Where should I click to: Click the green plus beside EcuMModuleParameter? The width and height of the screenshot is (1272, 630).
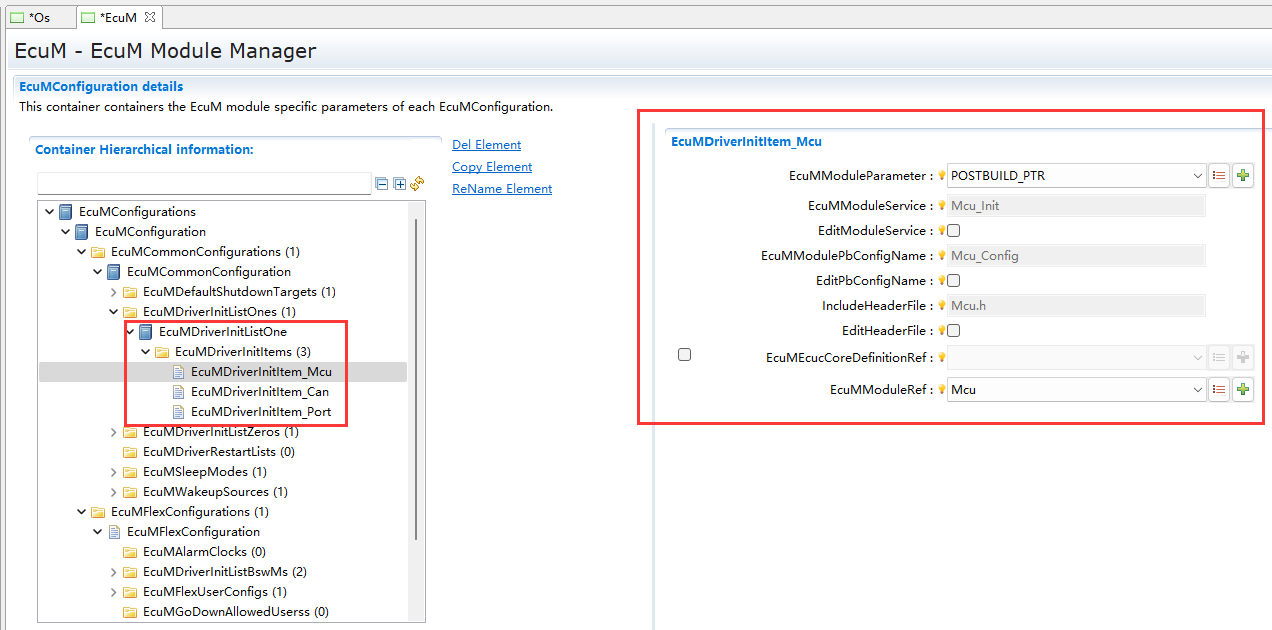coord(1242,176)
